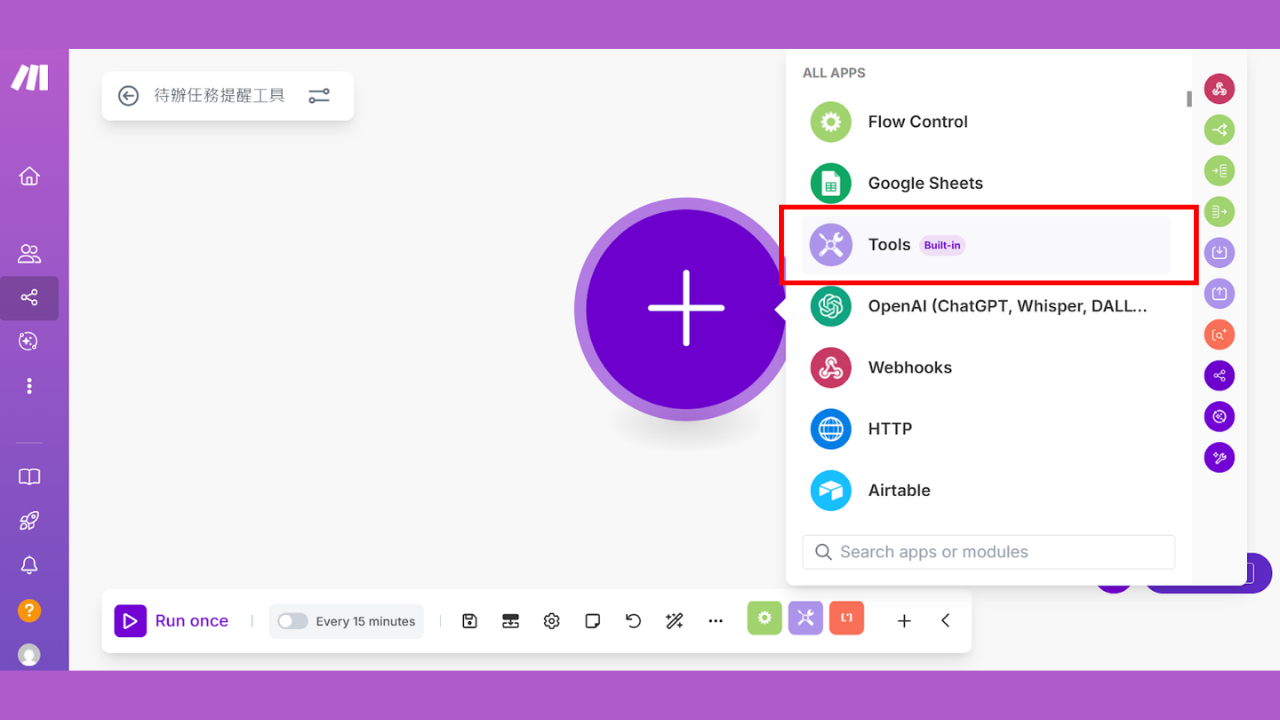
Task: Open the Templates globe icon in sidebar
Action: click(29, 341)
